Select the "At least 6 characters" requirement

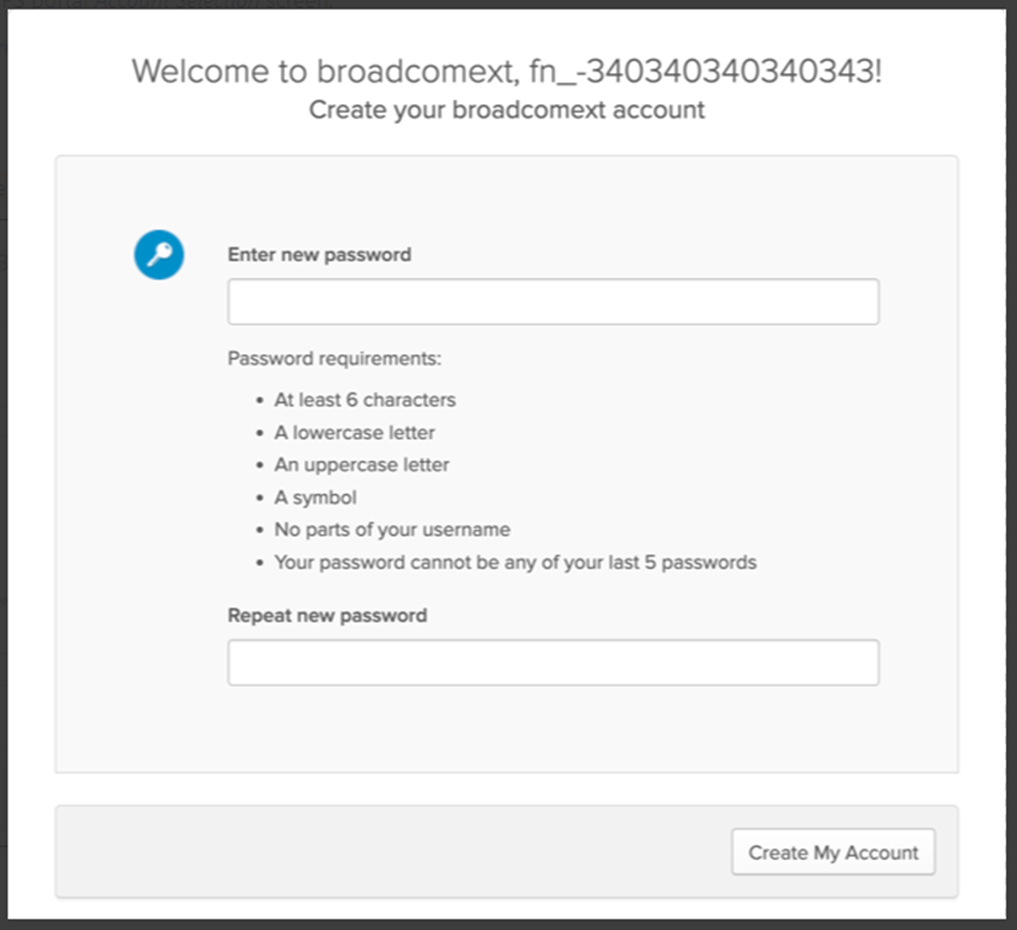(x=365, y=400)
